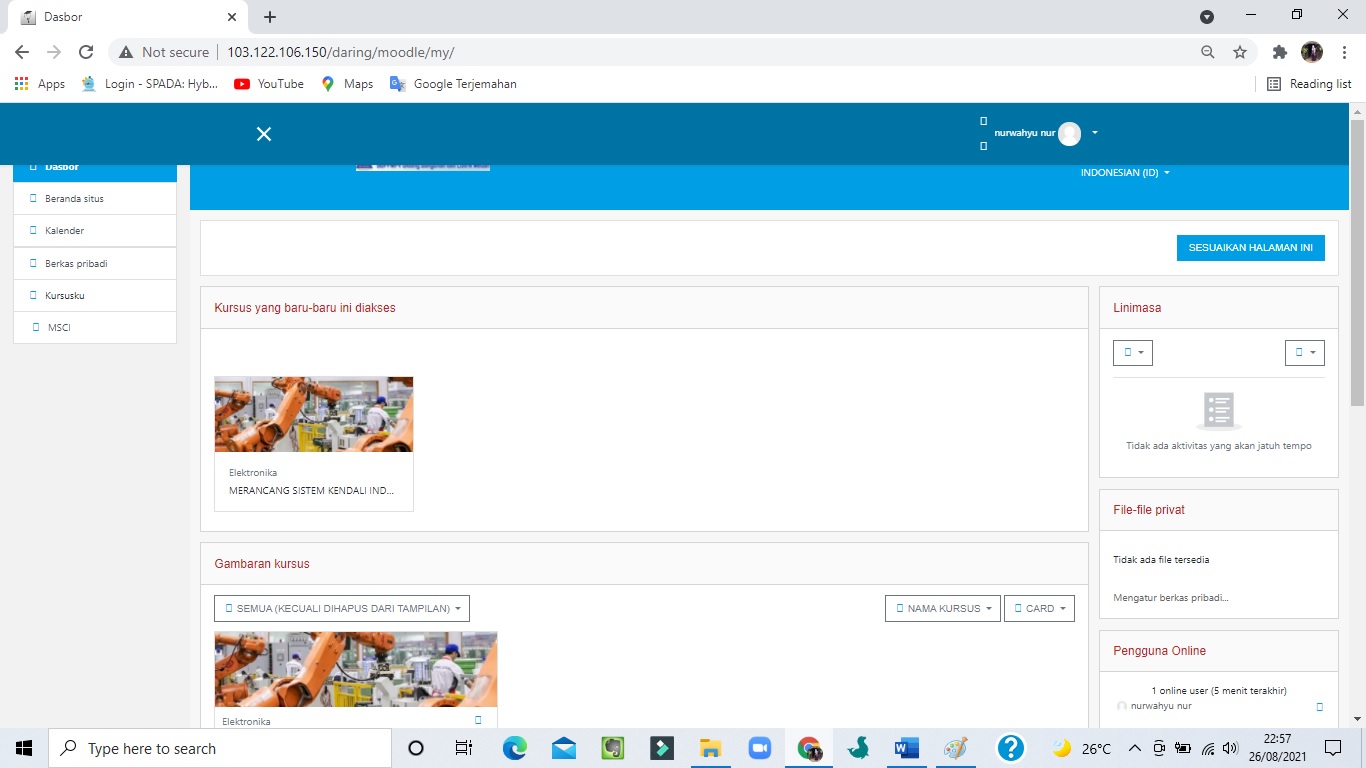Close the side navigation drawer with X
Viewport: 1366px width, 768px height.
coord(264,134)
